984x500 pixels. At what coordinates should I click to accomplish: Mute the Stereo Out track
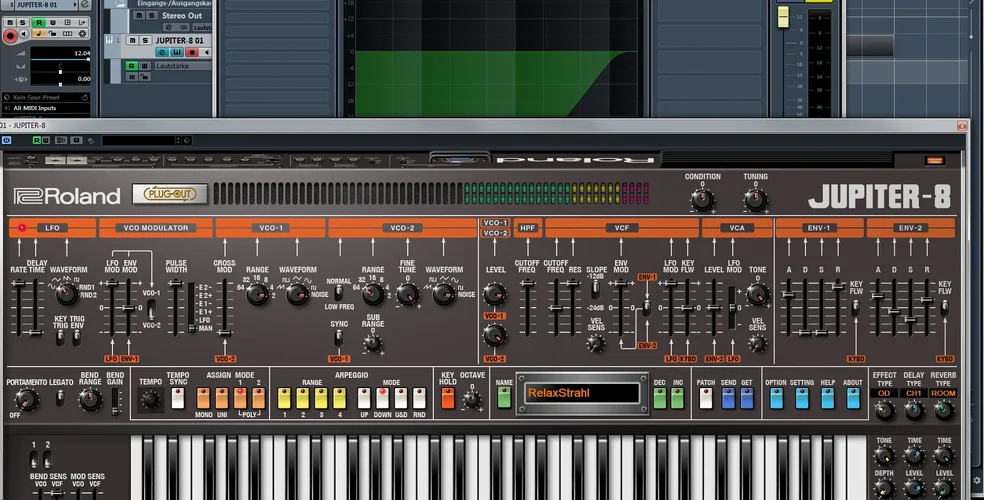point(139,15)
